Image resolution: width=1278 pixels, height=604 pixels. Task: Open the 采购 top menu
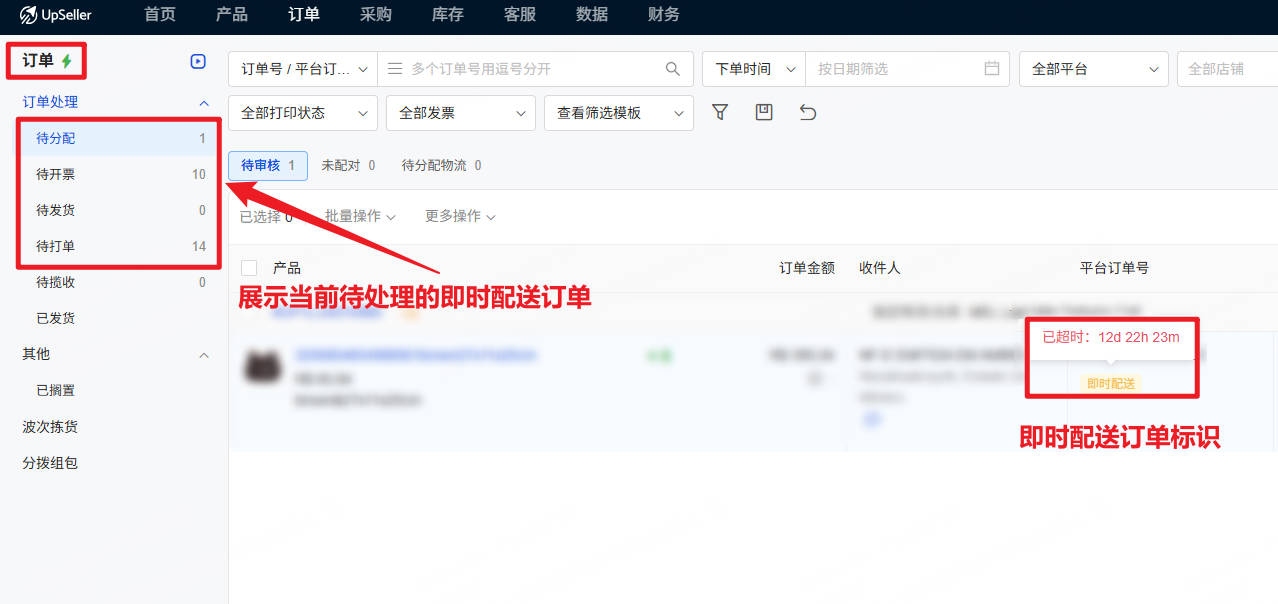[375, 15]
